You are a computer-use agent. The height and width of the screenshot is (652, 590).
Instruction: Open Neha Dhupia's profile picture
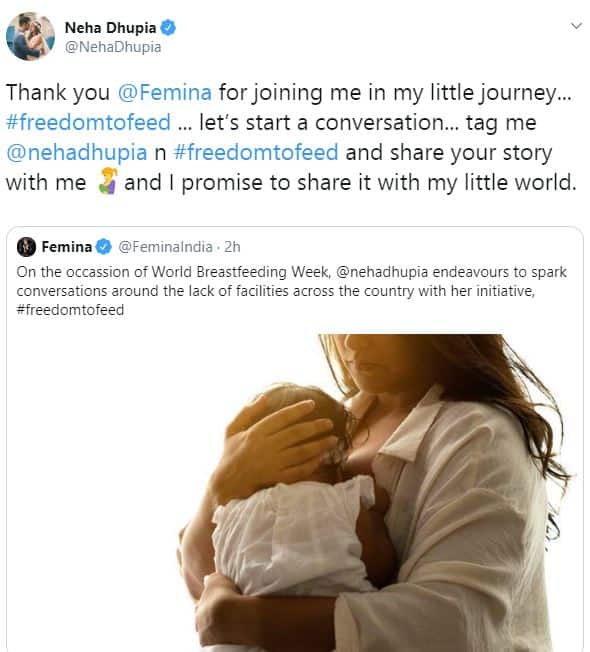30,36
